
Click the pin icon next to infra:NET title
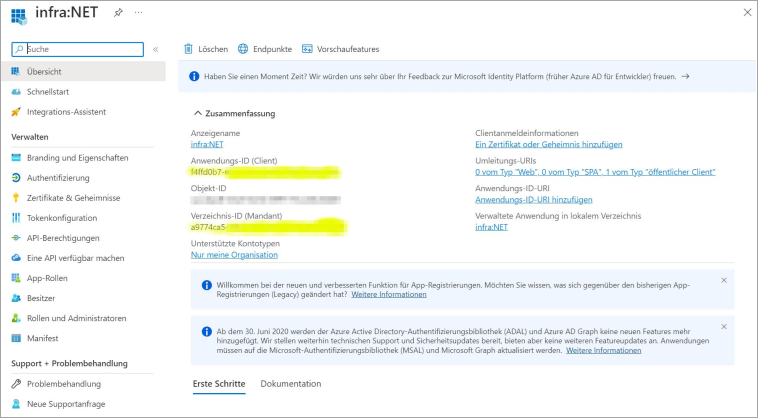click(118, 13)
